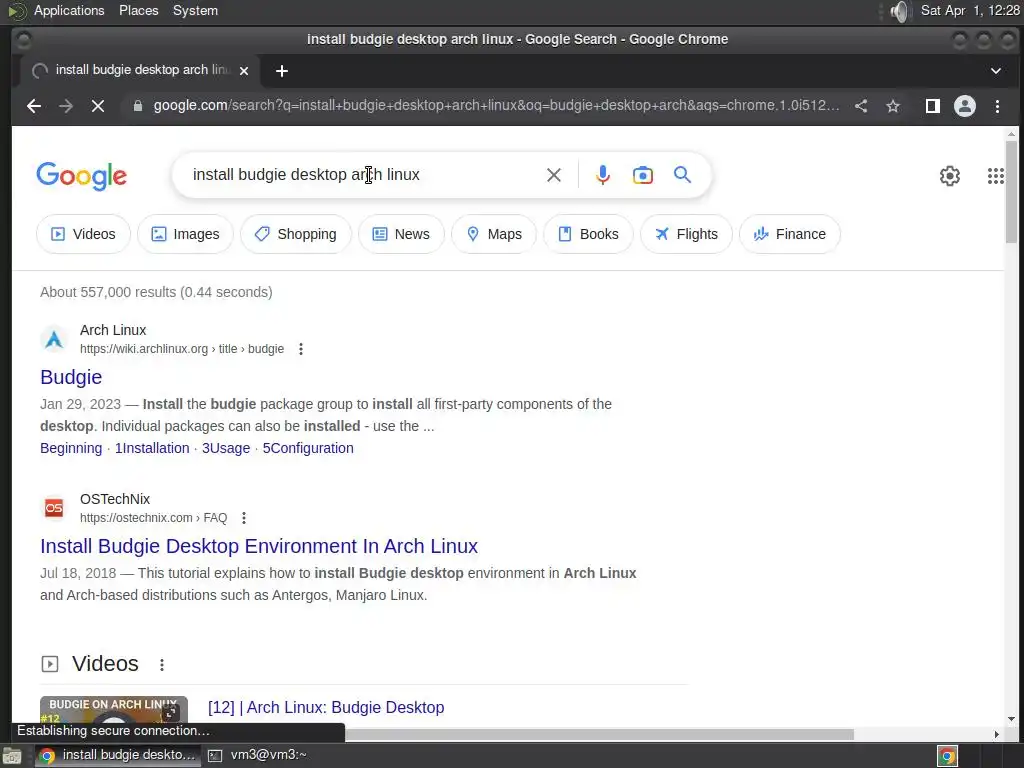Open the tab search dropdown arrow

tap(996, 71)
